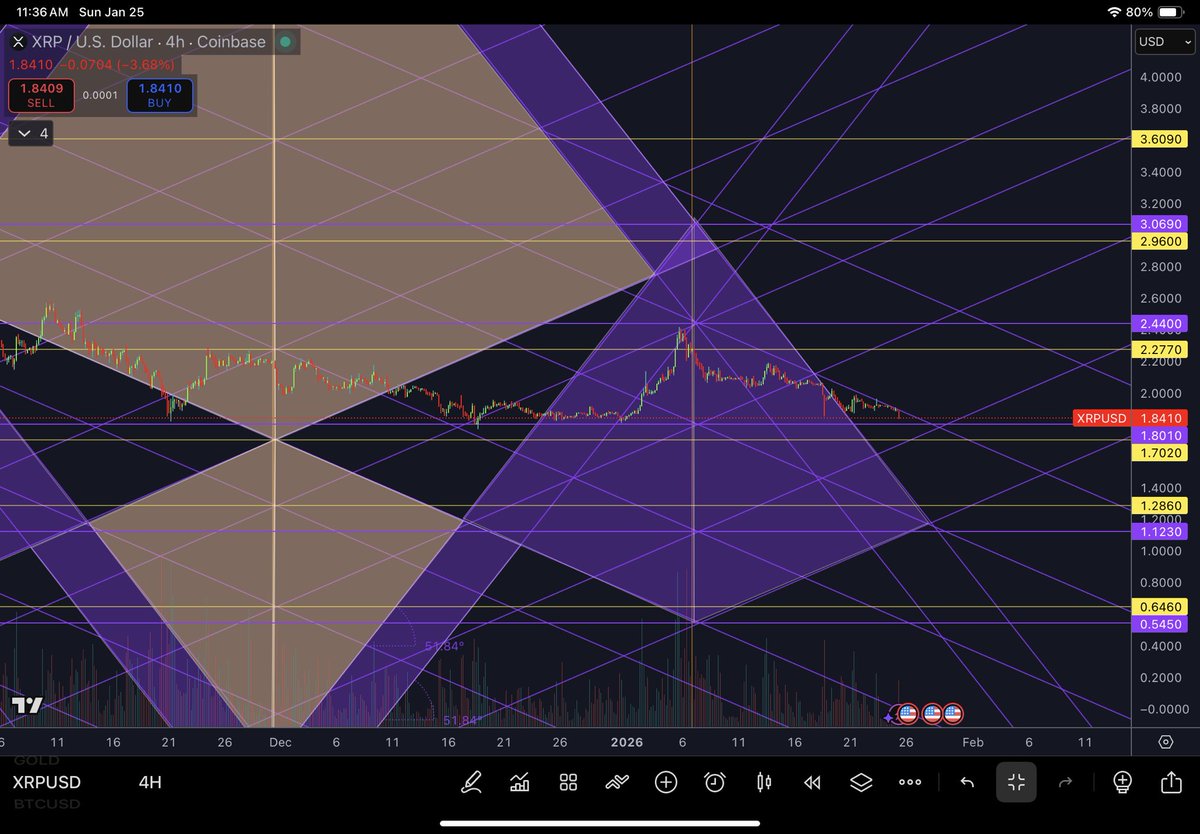Screen dimensions: 1200x834
Task: Open chart settings hexagon gear icon
Action: 1166,742
